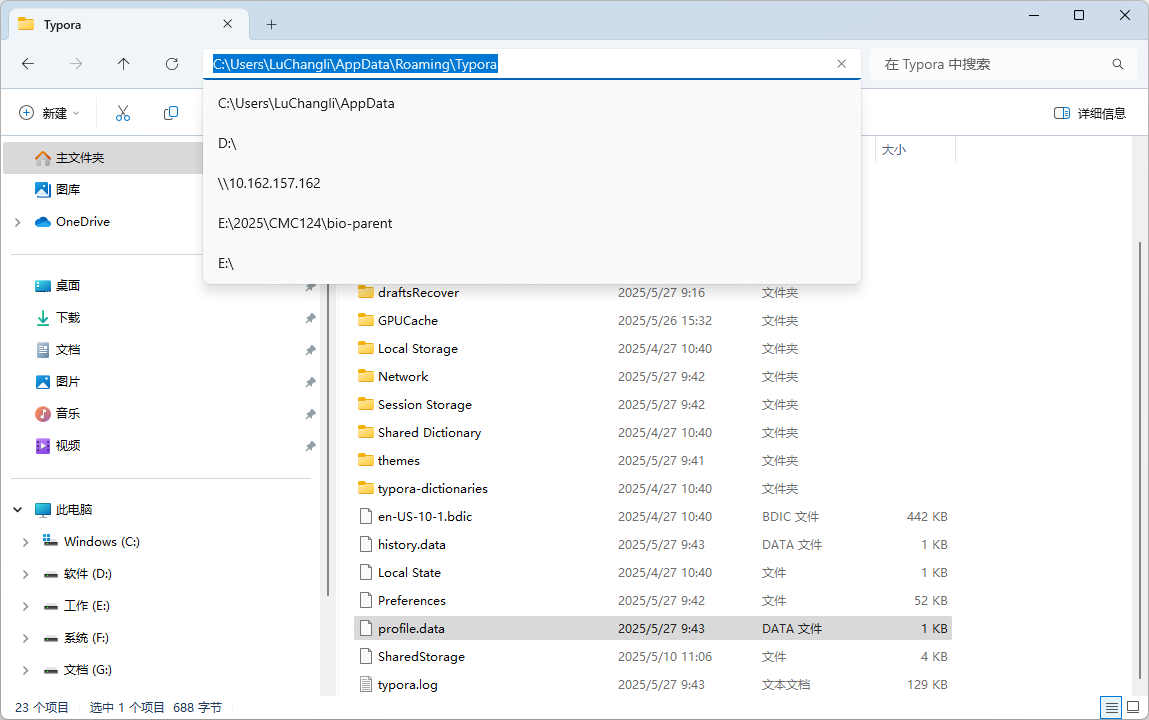The image size is (1149, 720).
Task: Expand 工作 (E:) drive node
Action: 26,606
